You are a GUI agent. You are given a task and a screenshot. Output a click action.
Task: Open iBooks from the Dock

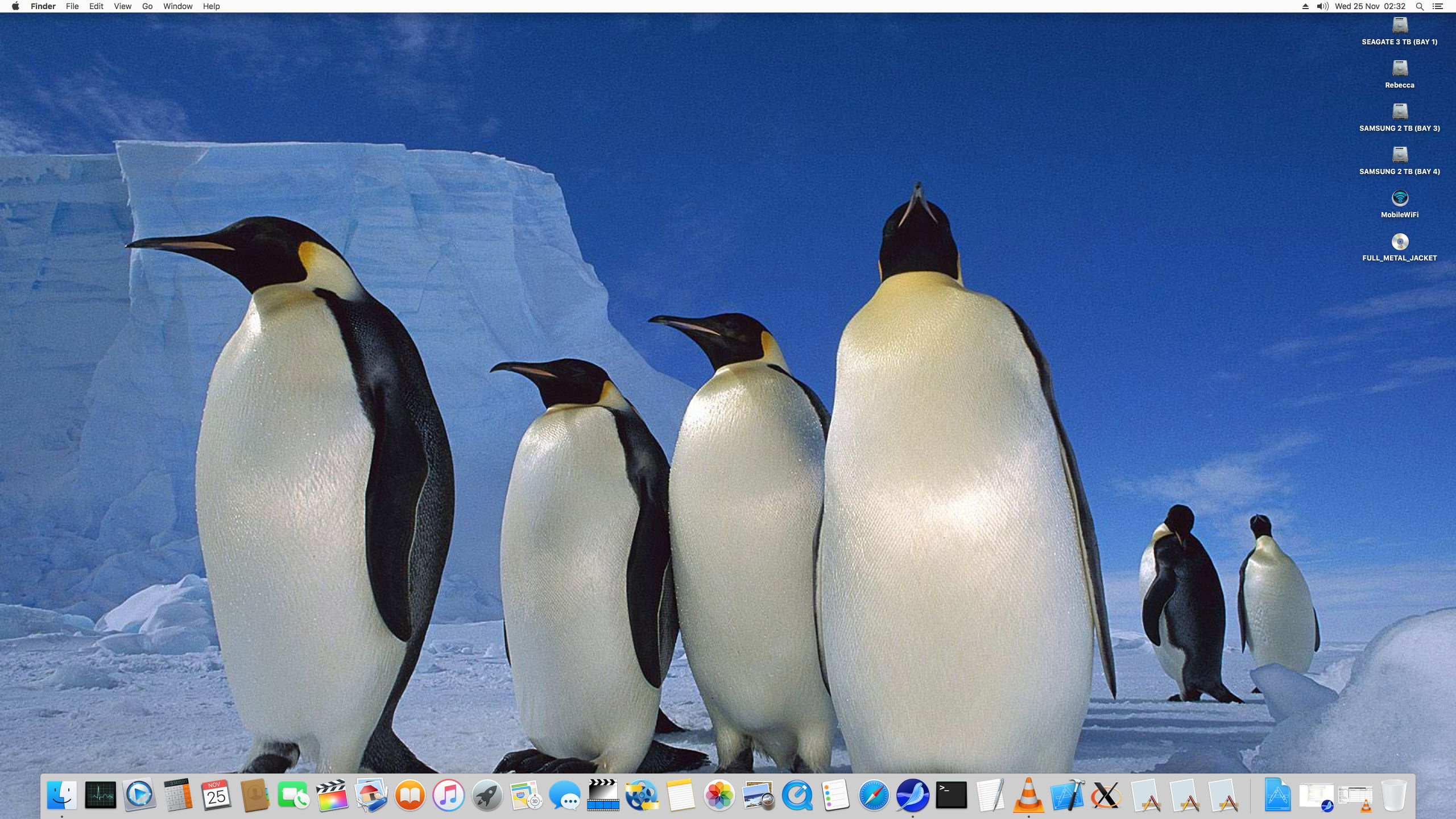pos(410,795)
